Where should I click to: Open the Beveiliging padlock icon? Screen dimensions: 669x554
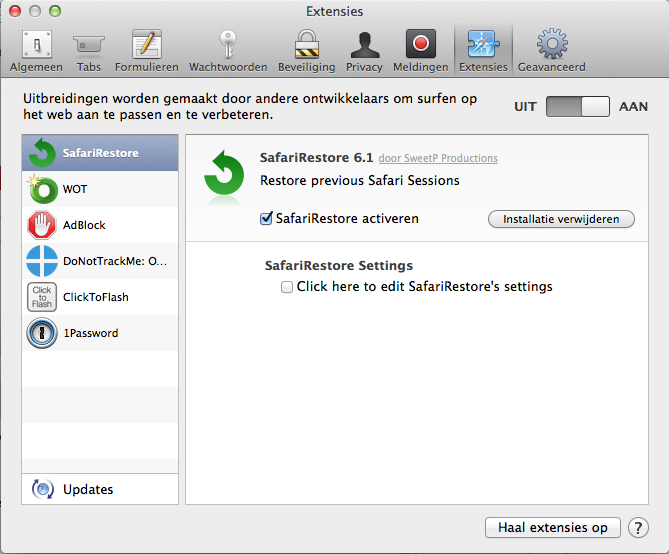[x=307, y=44]
